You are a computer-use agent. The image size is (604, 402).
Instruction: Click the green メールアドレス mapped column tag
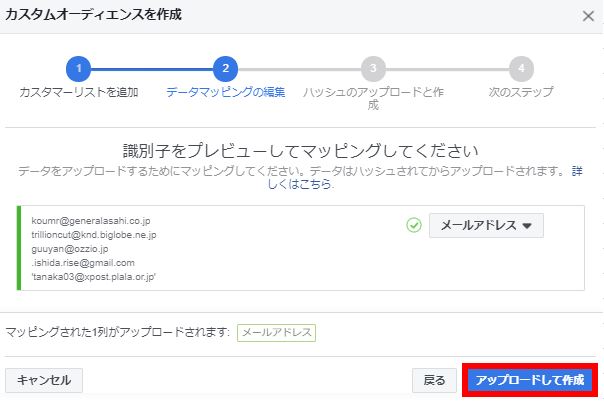(276, 332)
